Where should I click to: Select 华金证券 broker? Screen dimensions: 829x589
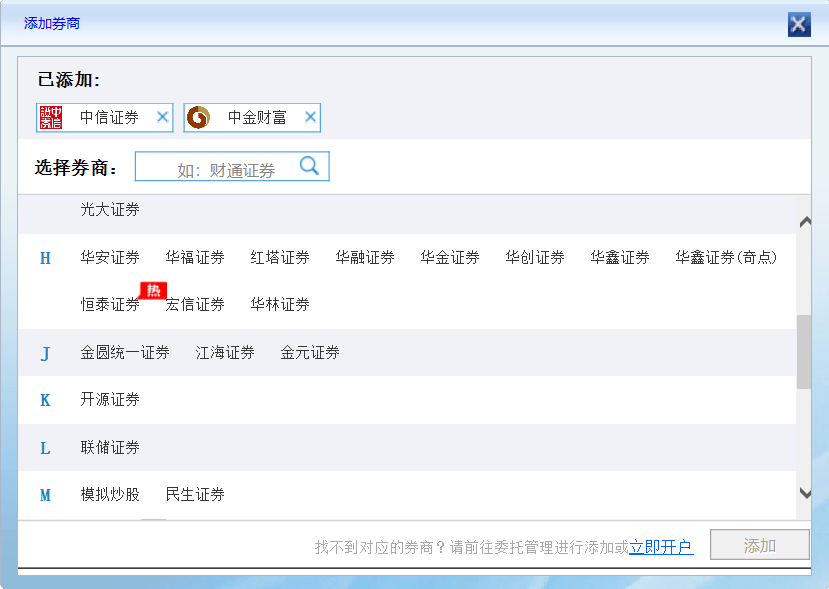click(x=450, y=257)
